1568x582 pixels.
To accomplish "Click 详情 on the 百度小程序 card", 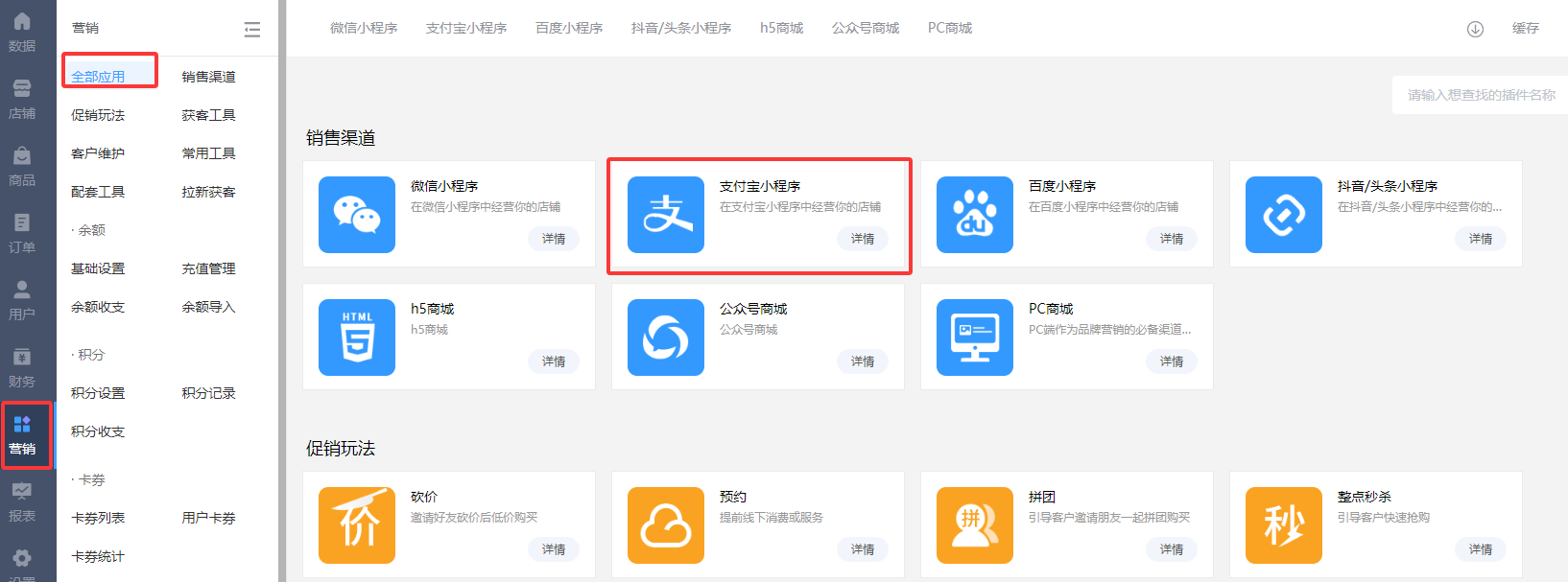I will click(1172, 239).
